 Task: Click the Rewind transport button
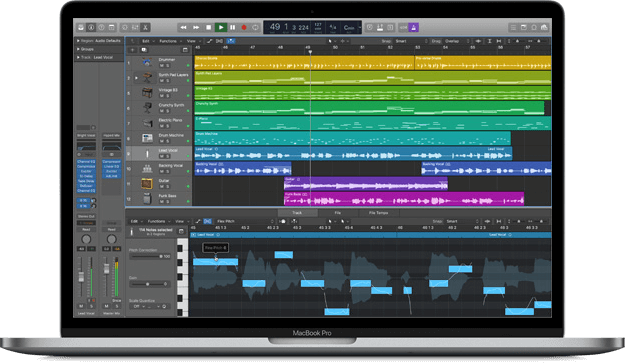pos(183,28)
